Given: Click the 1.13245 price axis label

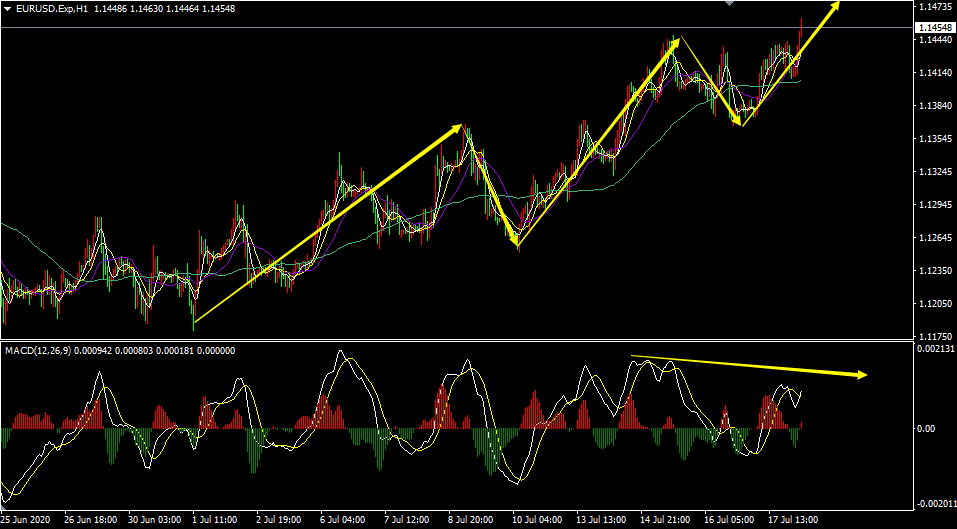Looking at the screenshot, I should 937,171.
